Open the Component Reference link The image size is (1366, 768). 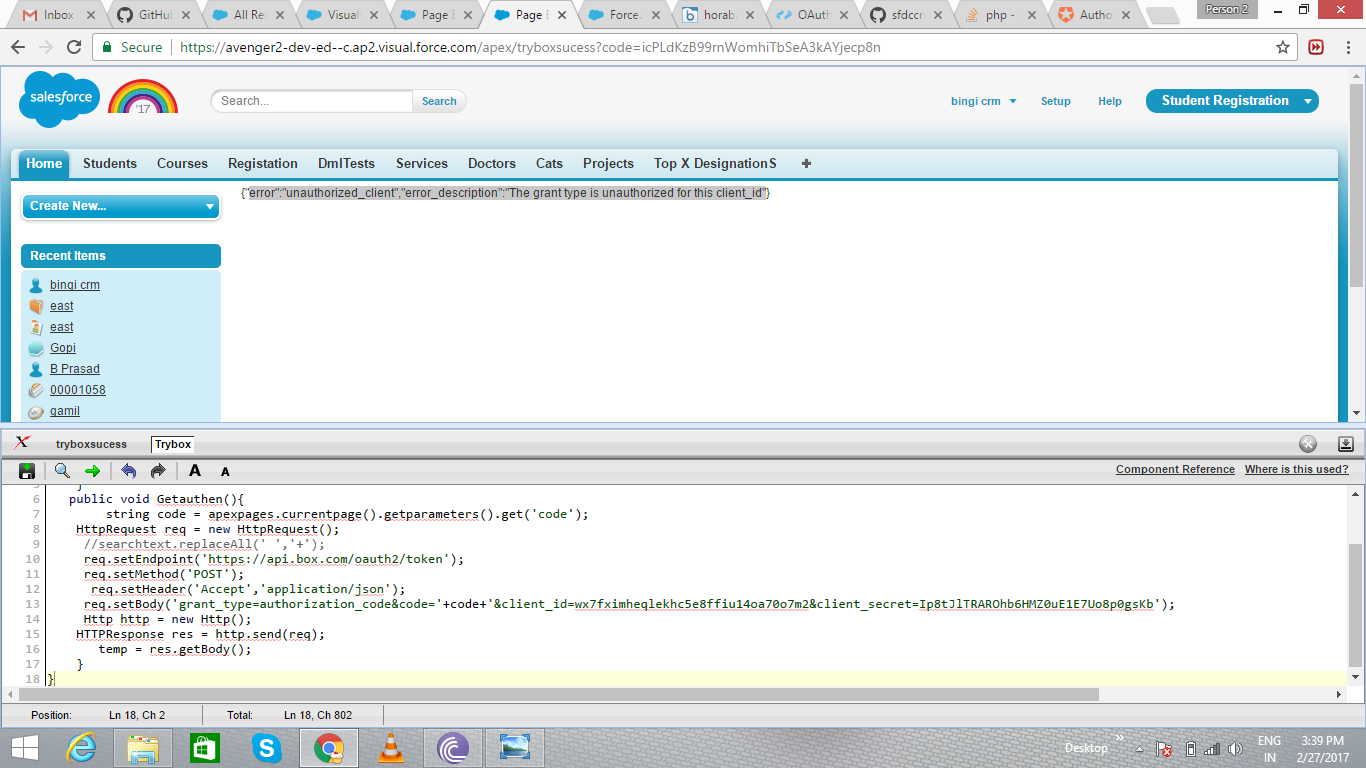1175,469
